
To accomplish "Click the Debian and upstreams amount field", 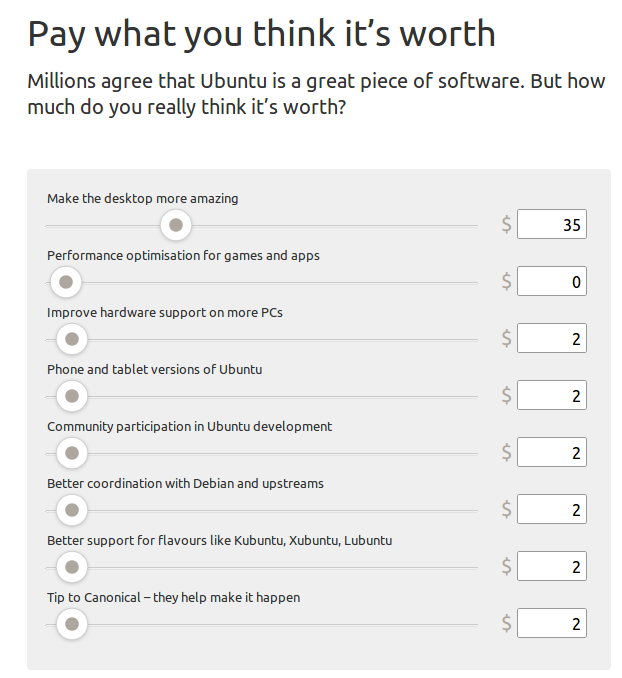I will pyautogui.click(x=551, y=510).
